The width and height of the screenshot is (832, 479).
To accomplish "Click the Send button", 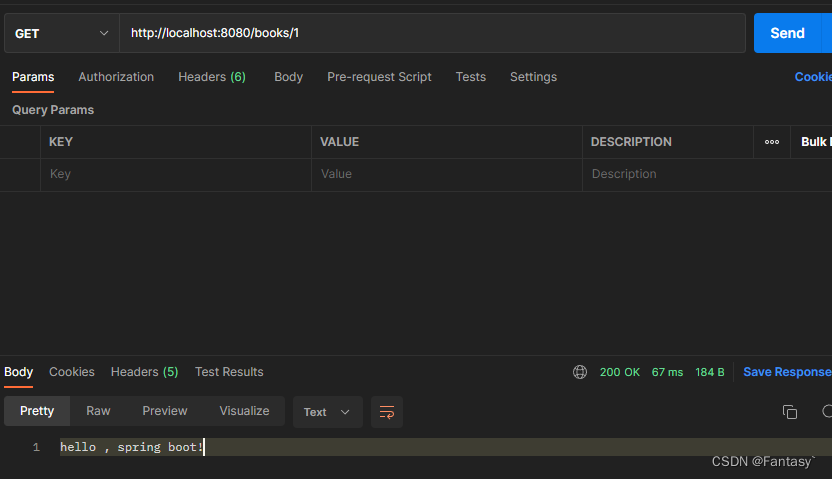I will pyautogui.click(x=787, y=33).
